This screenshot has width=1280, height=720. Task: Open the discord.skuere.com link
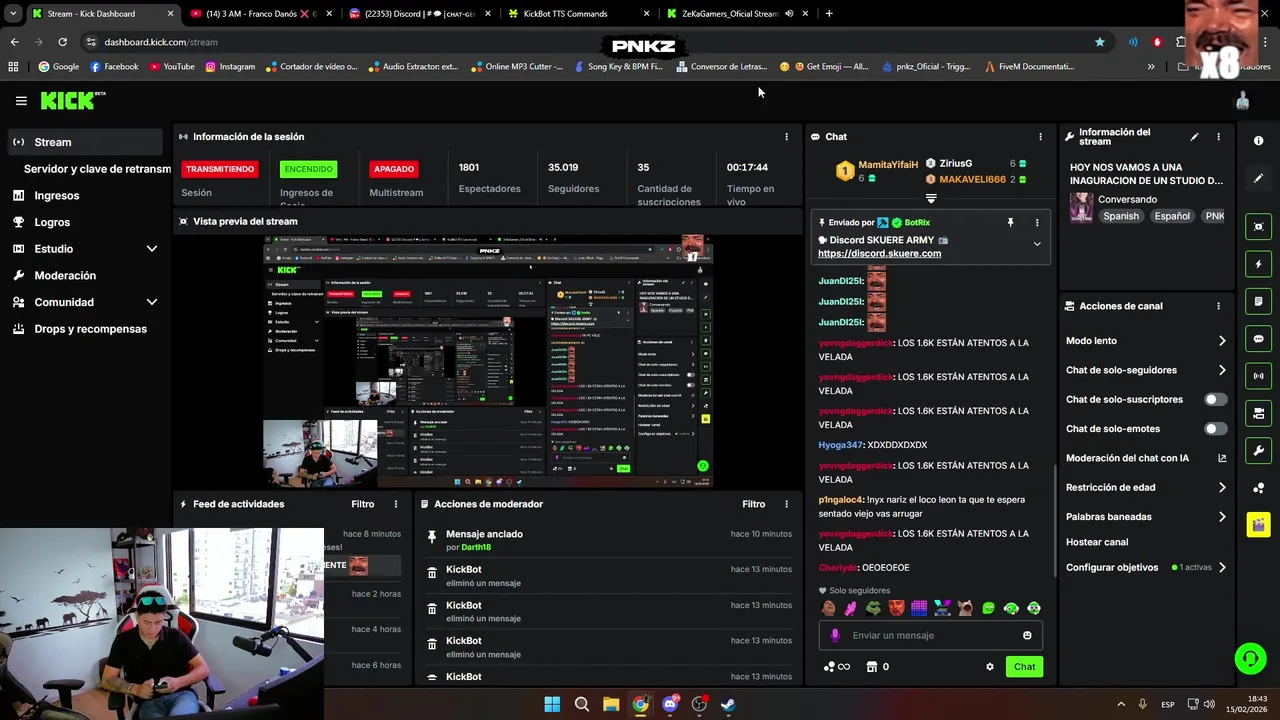[x=879, y=254]
